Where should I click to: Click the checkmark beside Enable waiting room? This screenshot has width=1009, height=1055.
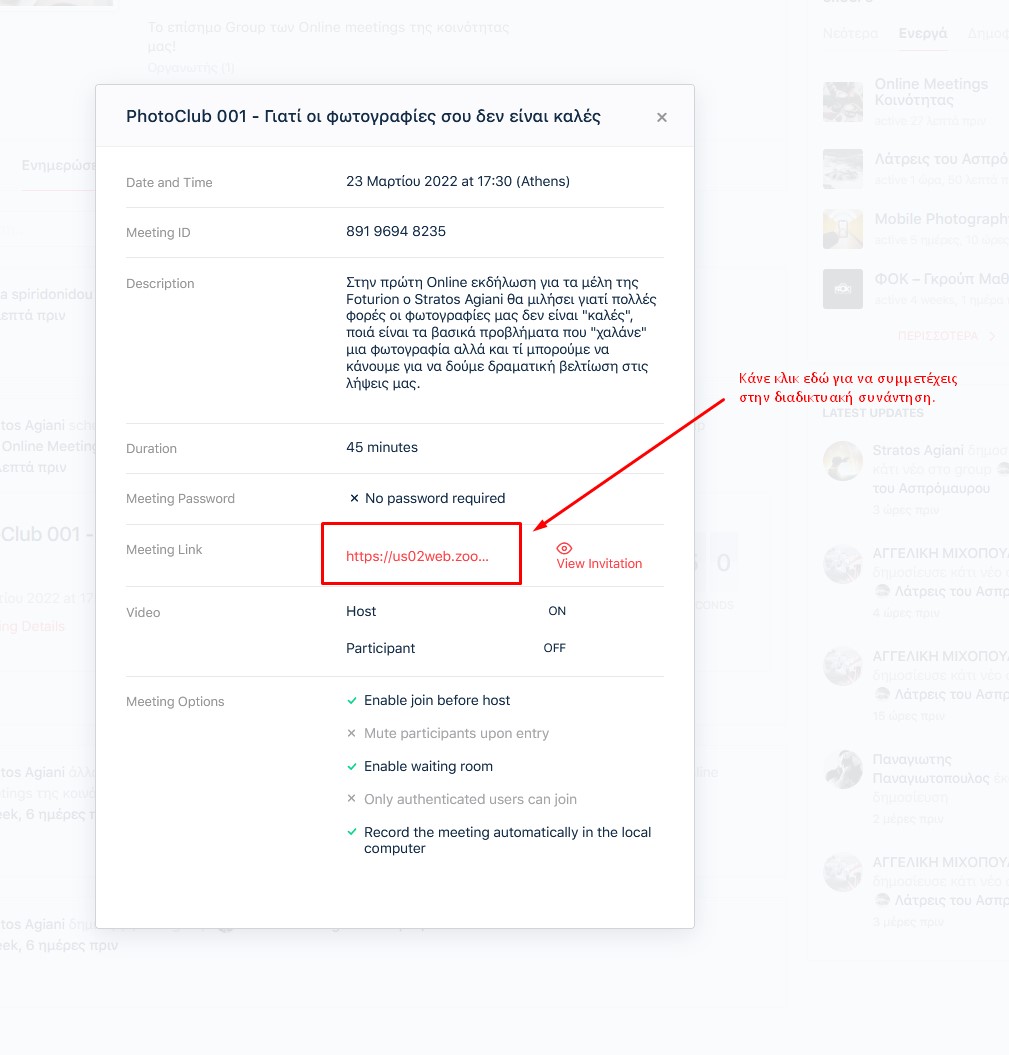tap(351, 767)
